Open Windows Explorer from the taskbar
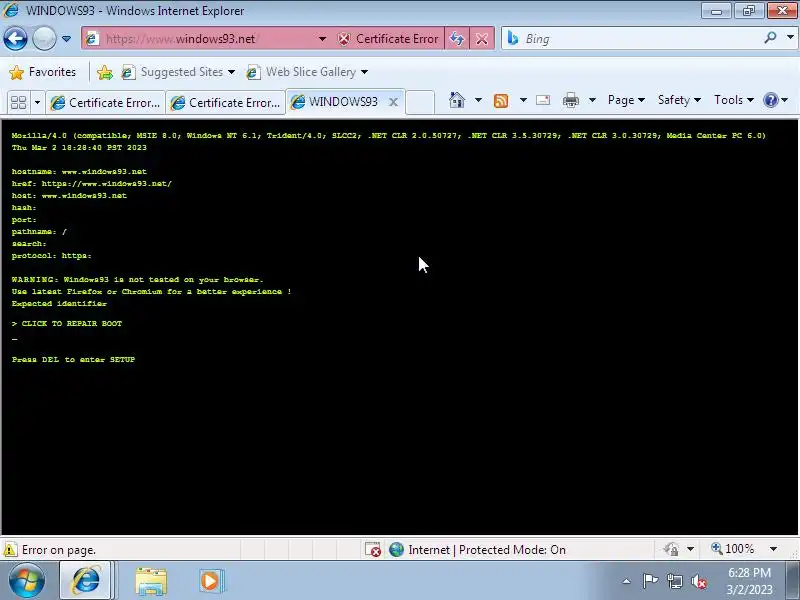 pyautogui.click(x=151, y=581)
